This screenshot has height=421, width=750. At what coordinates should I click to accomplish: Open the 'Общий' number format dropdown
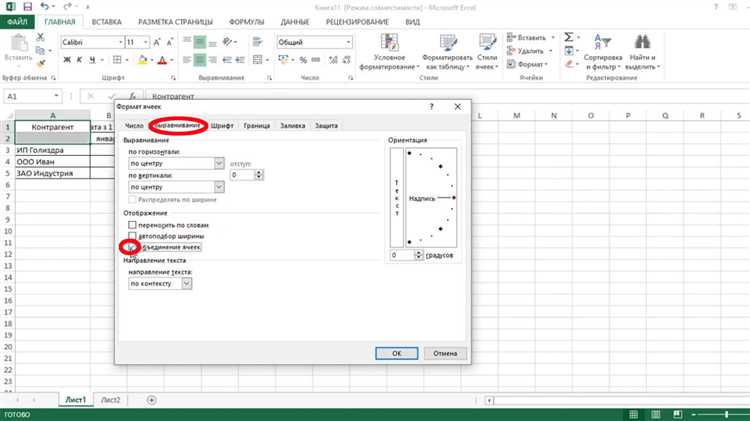(x=349, y=43)
